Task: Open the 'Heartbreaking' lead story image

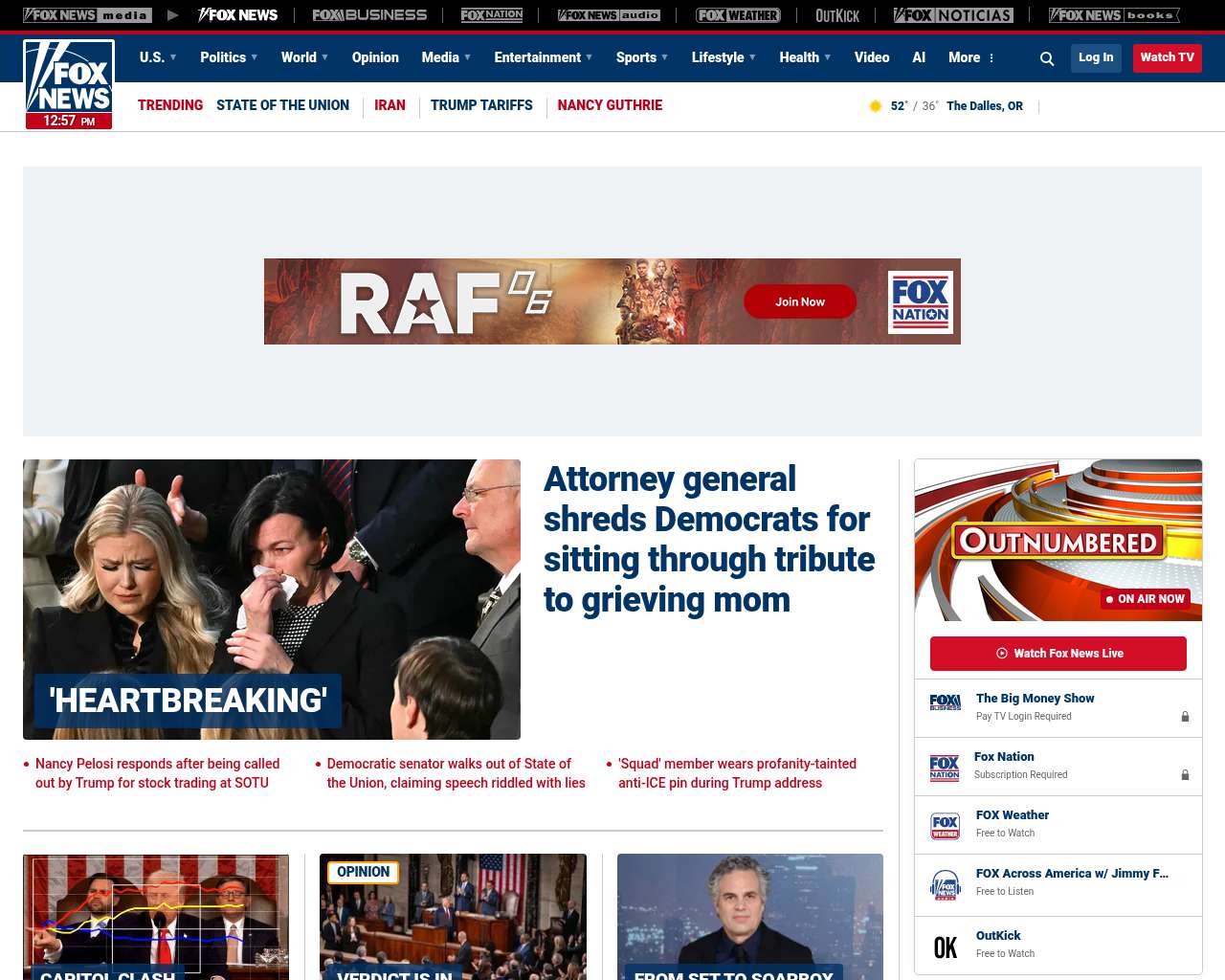Action: click(x=272, y=599)
